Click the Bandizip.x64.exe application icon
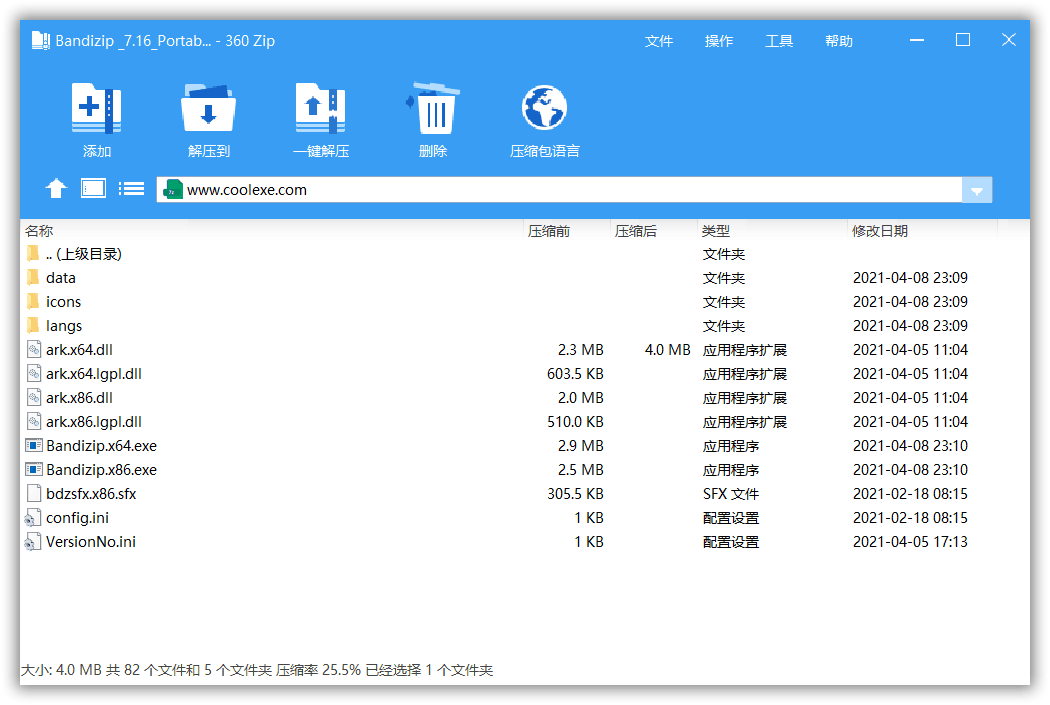The image size is (1050, 705). point(33,445)
